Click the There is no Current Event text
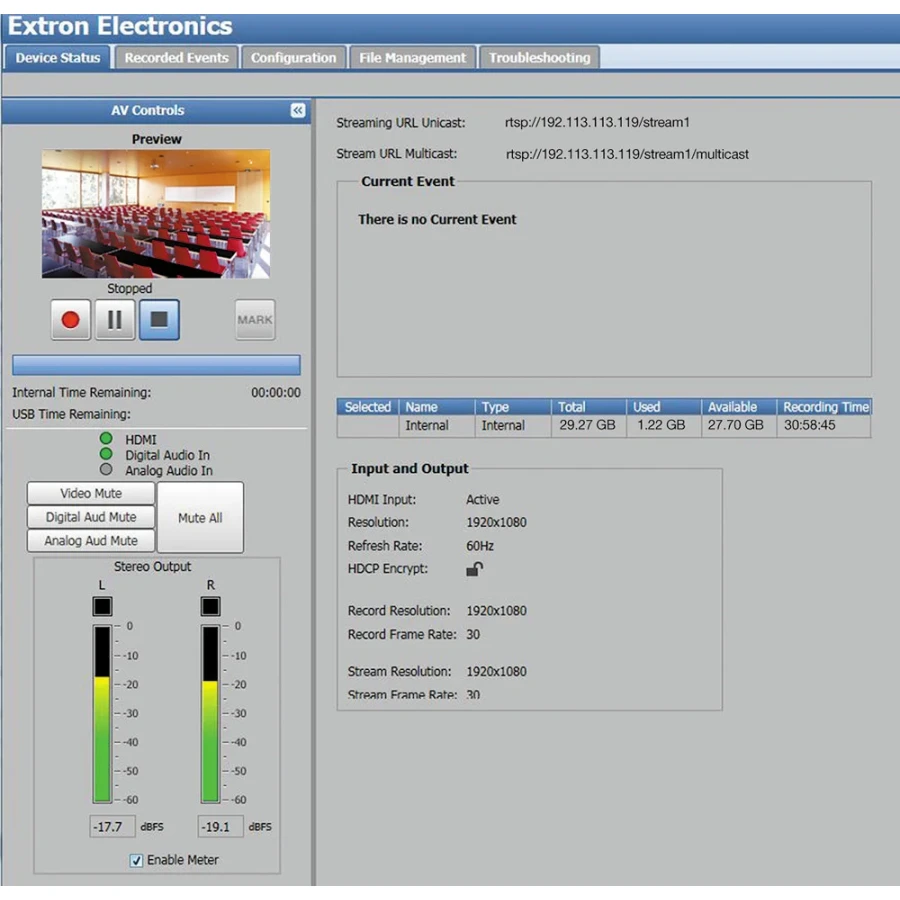Image resolution: width=900 pixels, height=900 pixels. [x=437, y=219]
